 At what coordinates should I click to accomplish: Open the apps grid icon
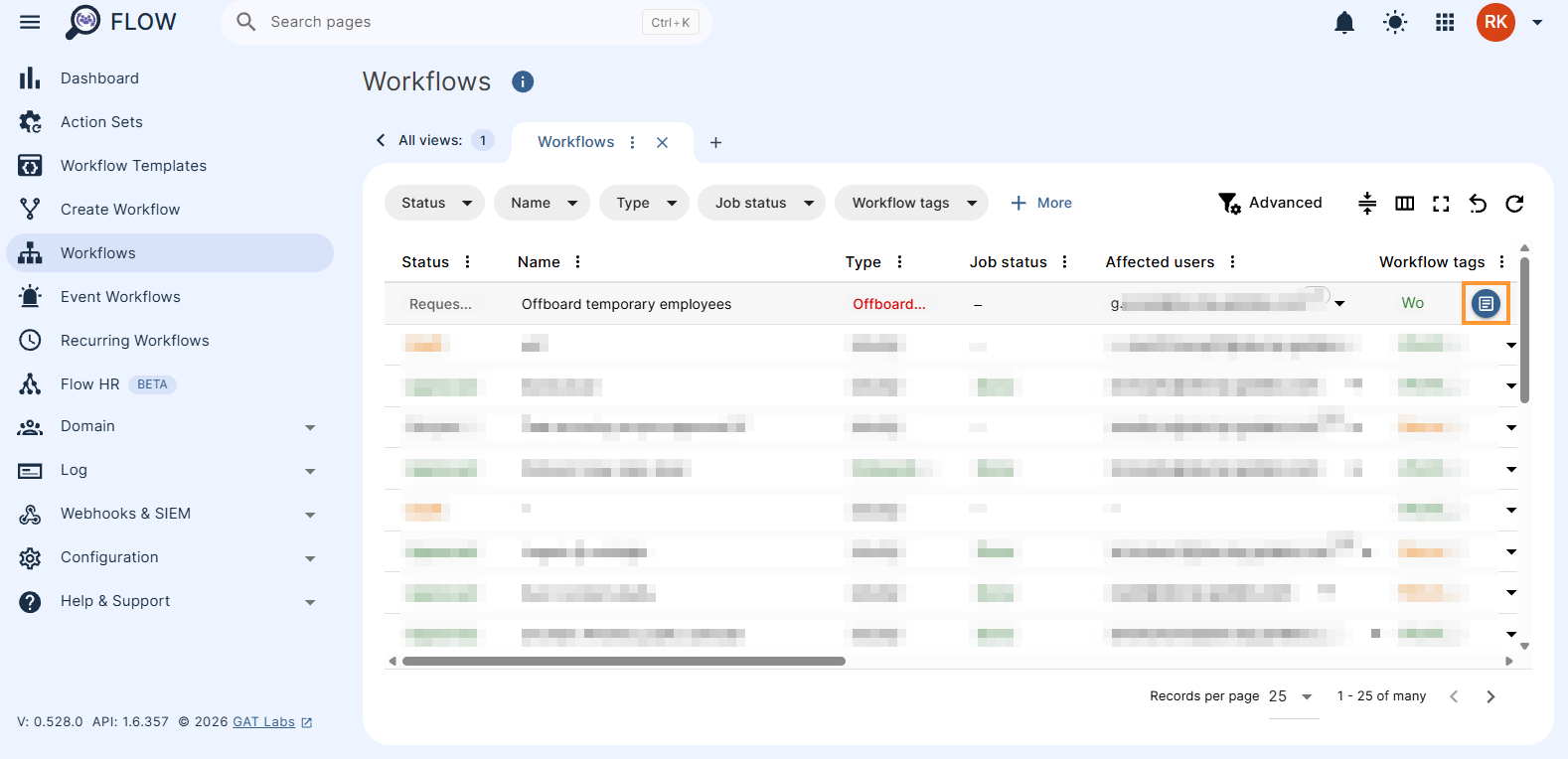(1445, 22)
